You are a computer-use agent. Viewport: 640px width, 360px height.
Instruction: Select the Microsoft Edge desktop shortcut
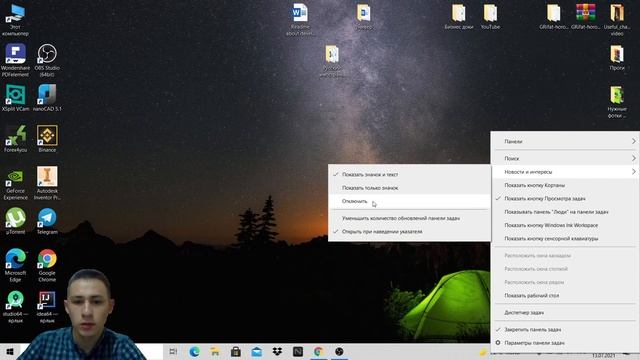tap(16, 265)
